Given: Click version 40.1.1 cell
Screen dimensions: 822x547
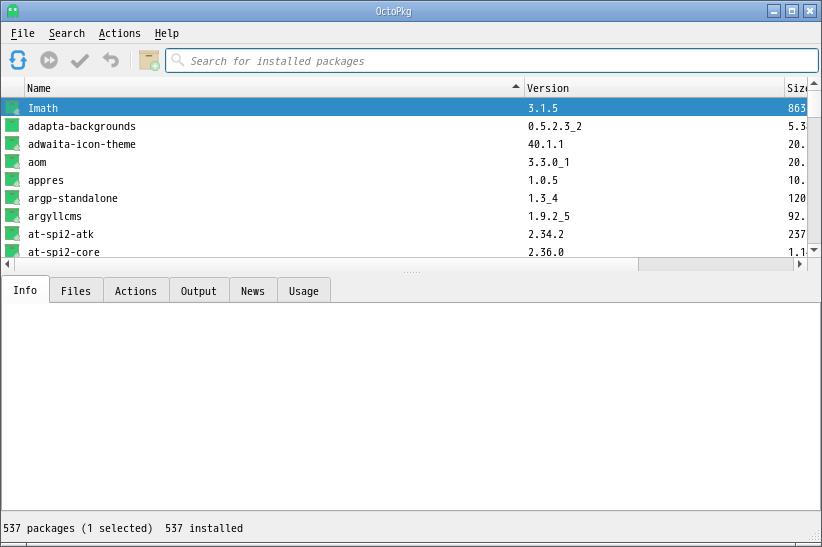Looking at the screenshot, I should tap(546, 144).
